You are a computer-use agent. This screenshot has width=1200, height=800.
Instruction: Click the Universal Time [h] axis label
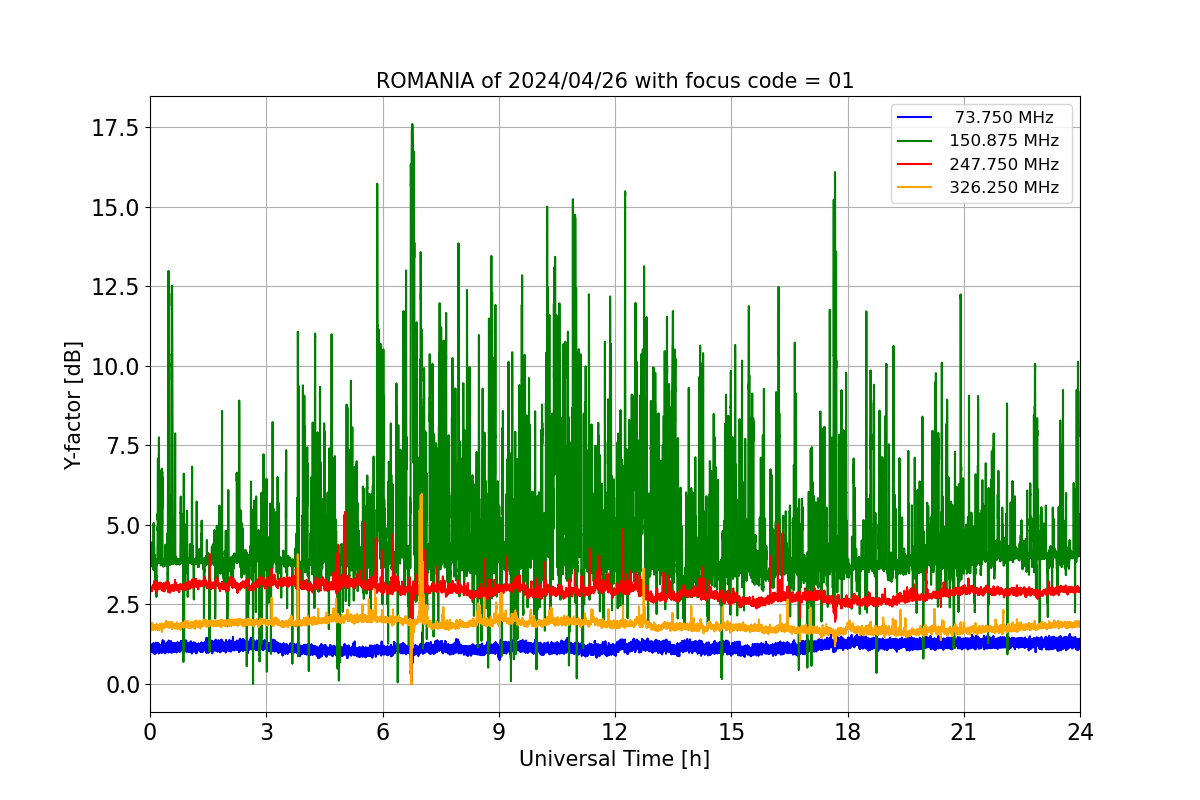[x=614, y=759]
